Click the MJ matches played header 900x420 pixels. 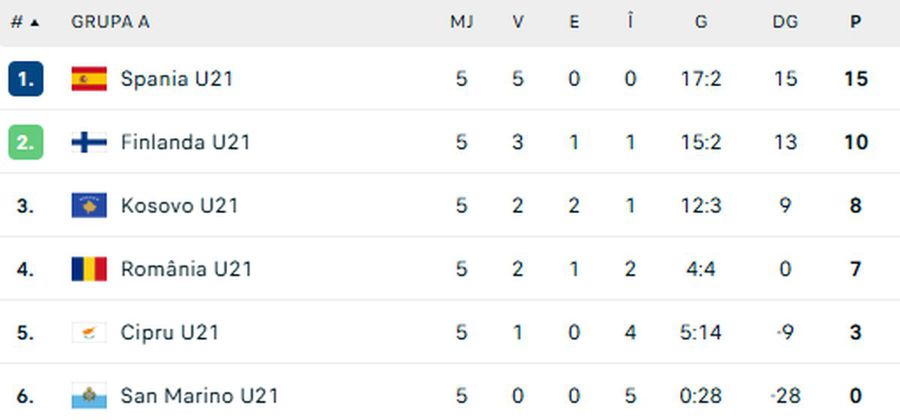pos(461,22)
